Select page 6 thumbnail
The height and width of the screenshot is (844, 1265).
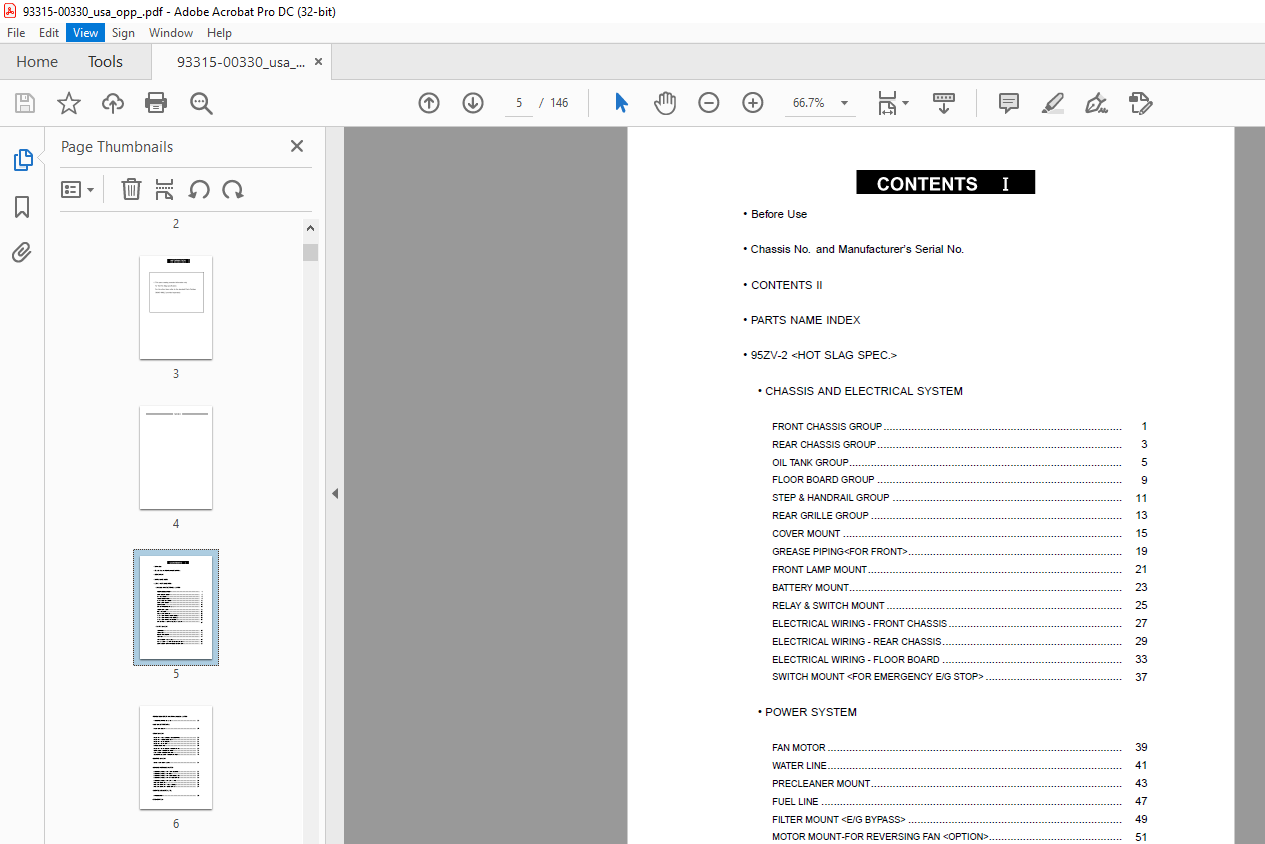coord(176,757)
